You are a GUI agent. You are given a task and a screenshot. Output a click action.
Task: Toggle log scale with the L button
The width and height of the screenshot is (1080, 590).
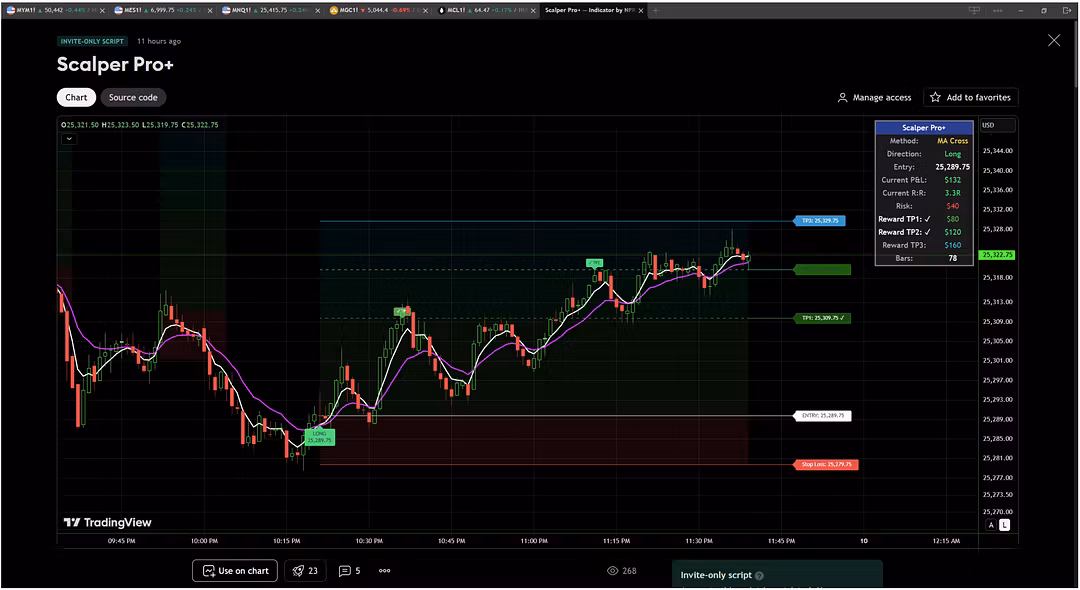click(x=1004, y=525)
